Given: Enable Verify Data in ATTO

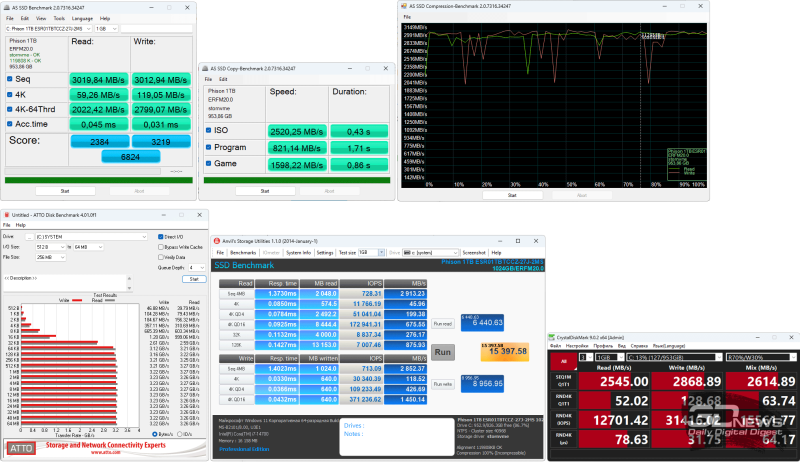Looking at the screenshot, I should pos(161,257).
